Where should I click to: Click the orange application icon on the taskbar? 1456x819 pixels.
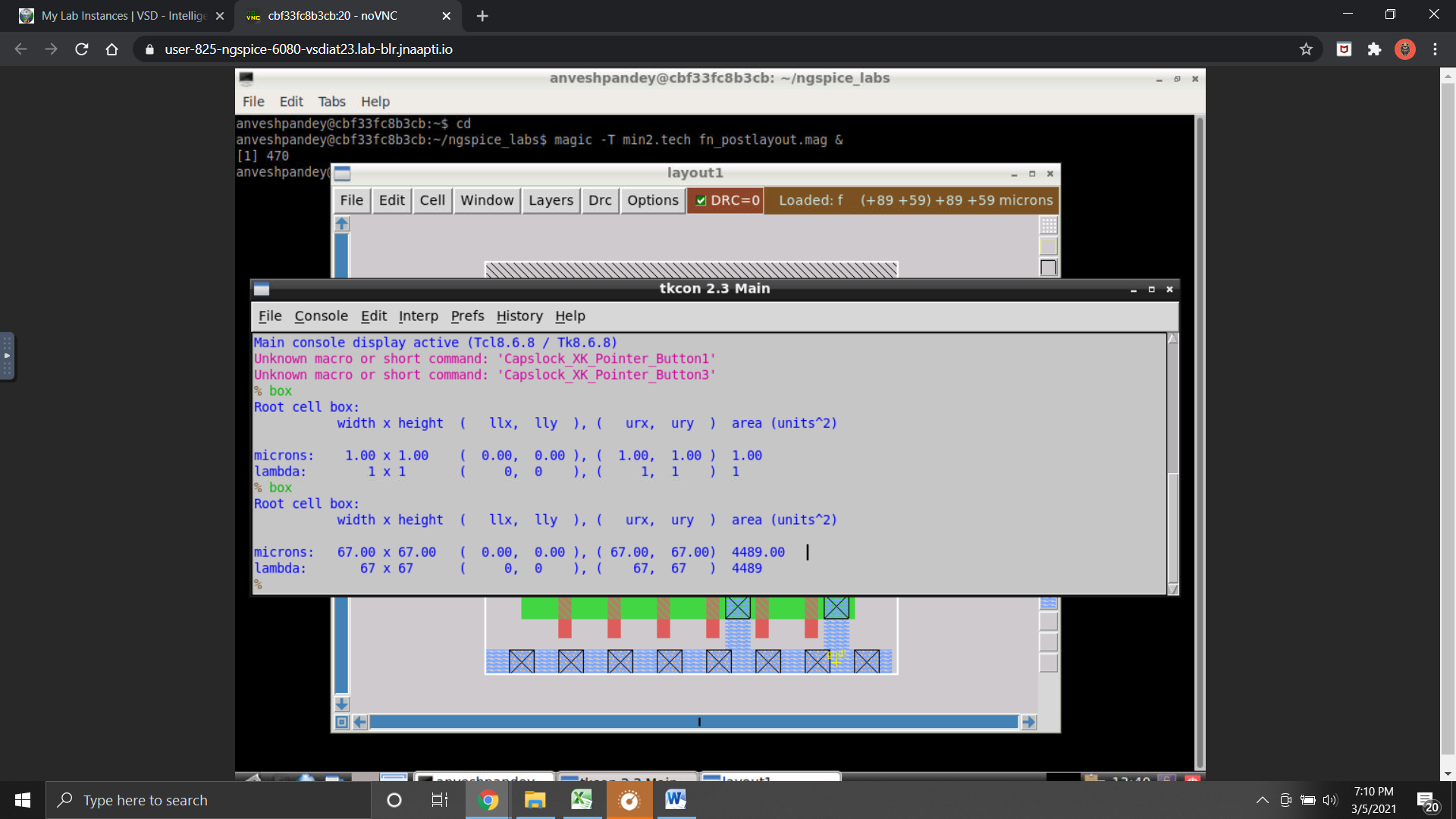point(629,799)
